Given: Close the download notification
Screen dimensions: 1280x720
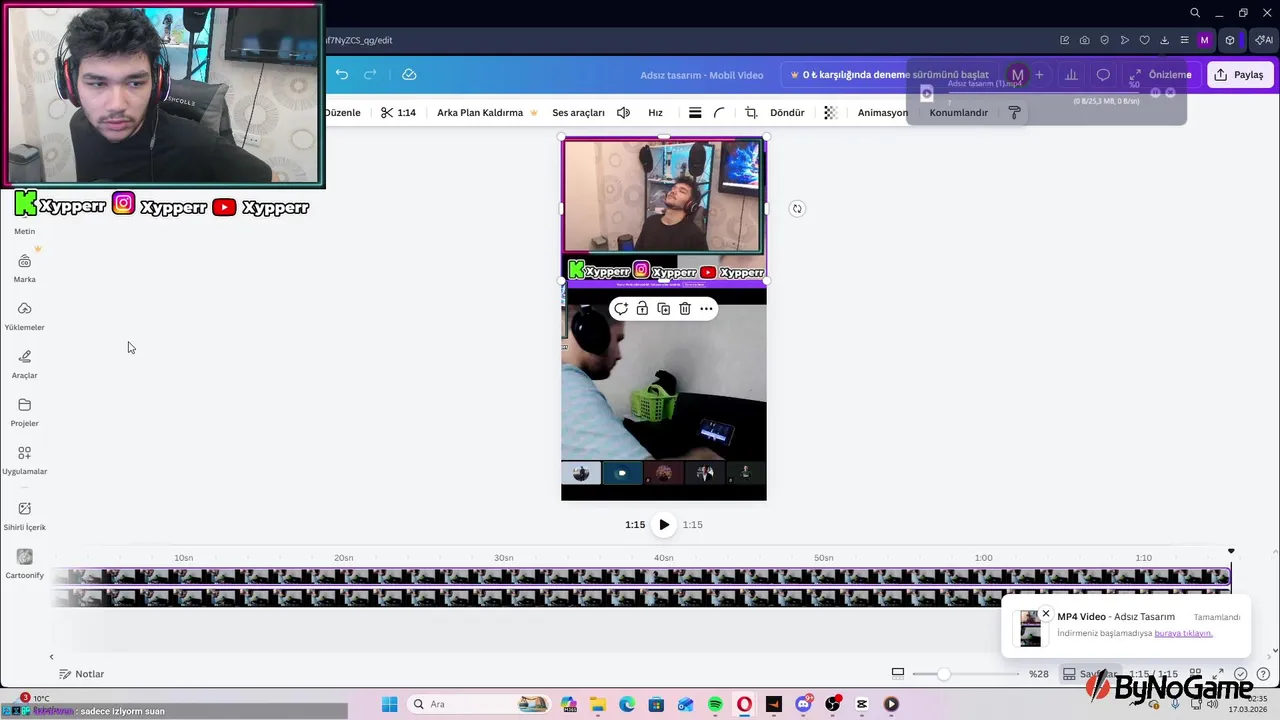Looking at the screenshot, I should tap(1046, 614).
